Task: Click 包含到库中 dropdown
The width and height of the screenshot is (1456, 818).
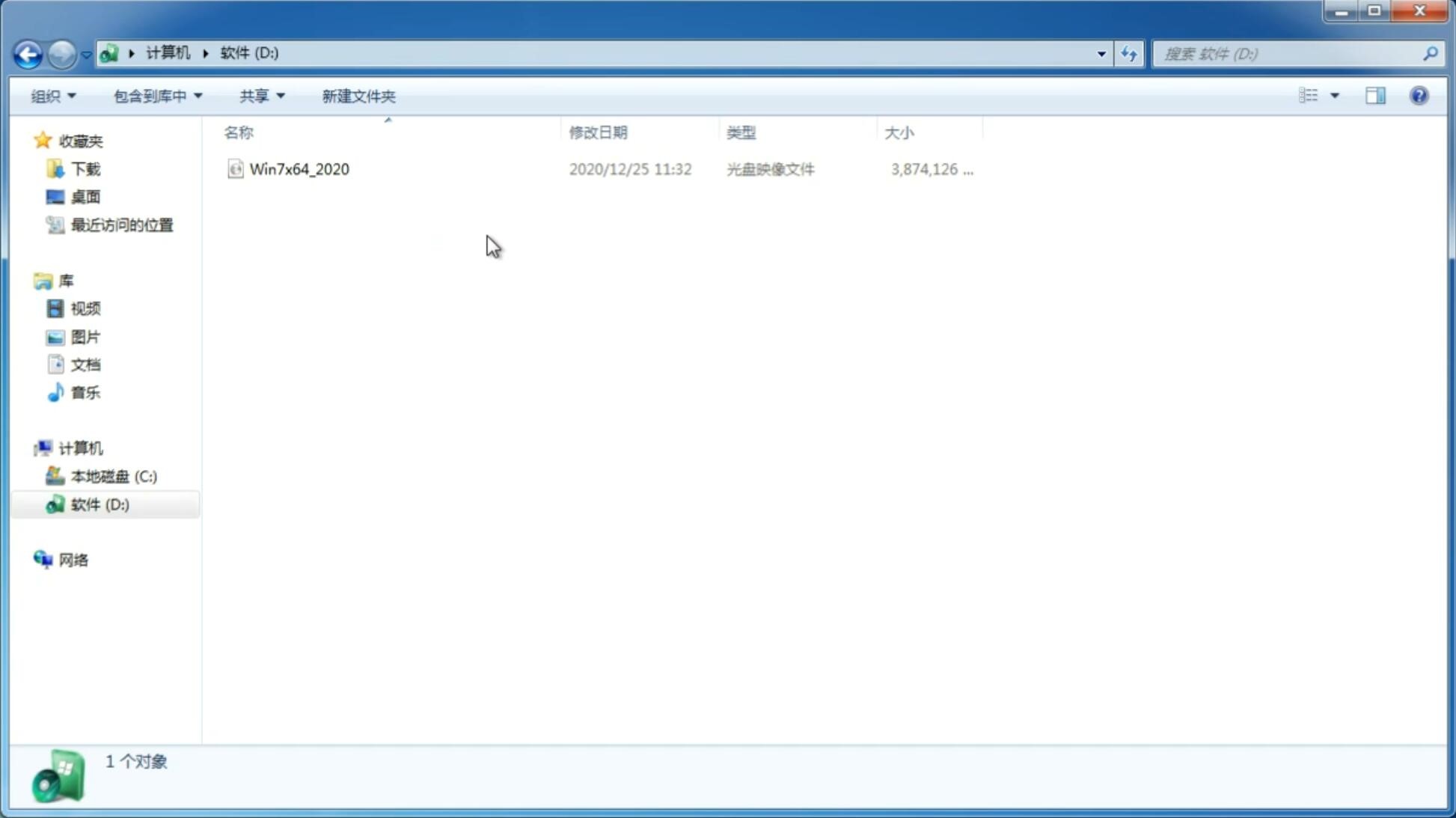Action: click(156, 95)
